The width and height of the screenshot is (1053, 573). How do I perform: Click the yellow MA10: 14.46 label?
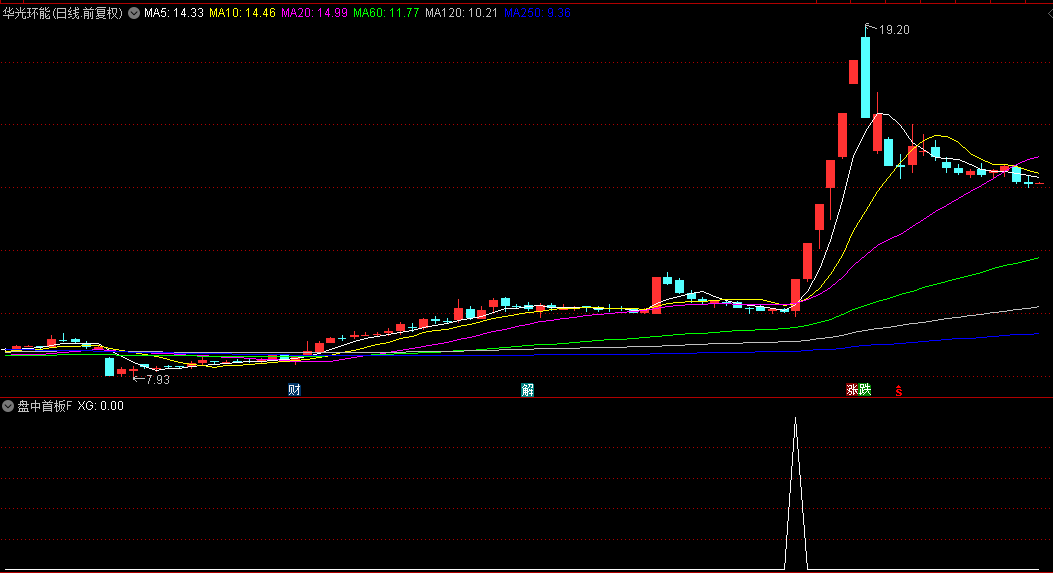pyautogui.click(x=242, y=13)
